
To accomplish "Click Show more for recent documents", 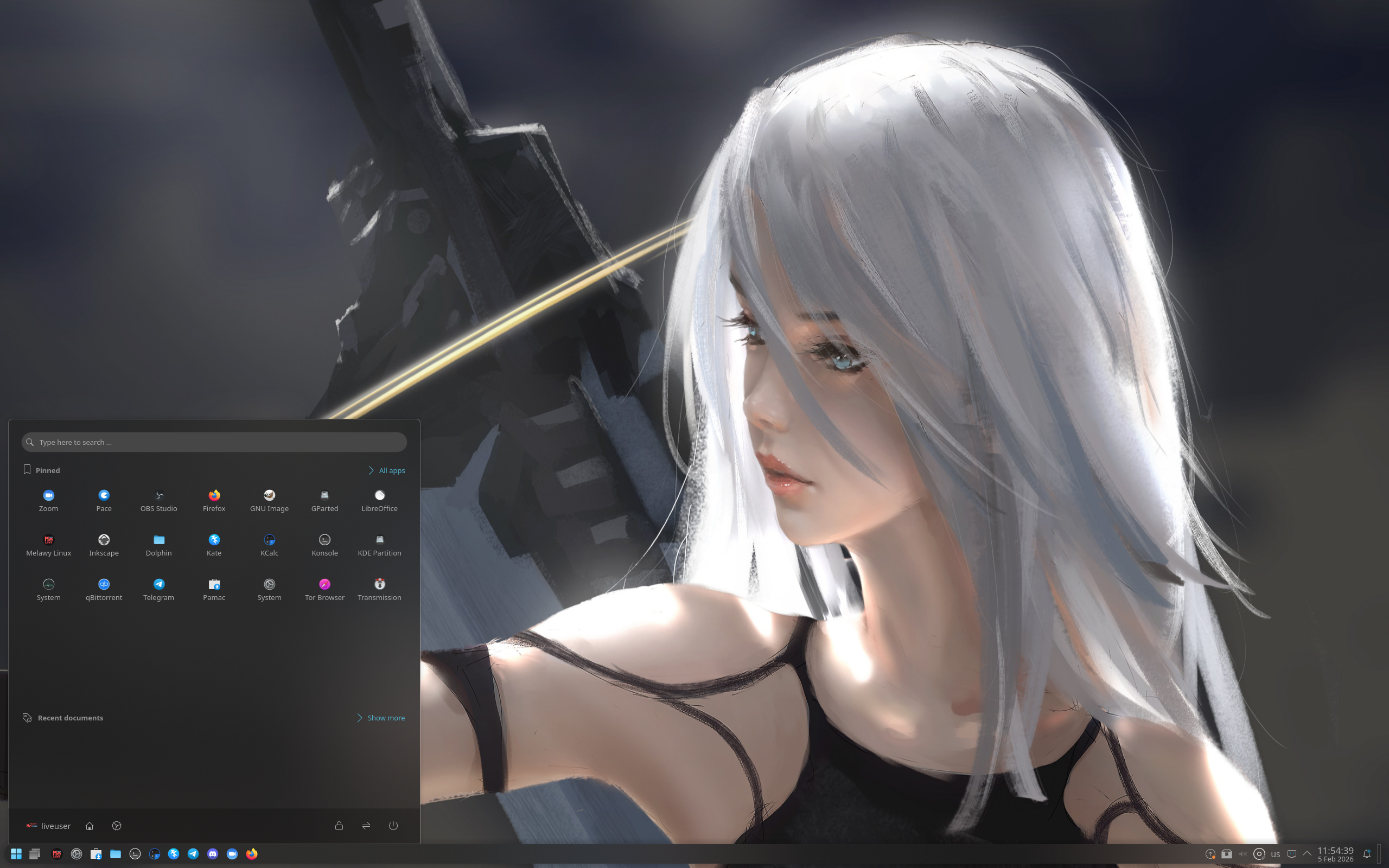I will coord(381,718).
